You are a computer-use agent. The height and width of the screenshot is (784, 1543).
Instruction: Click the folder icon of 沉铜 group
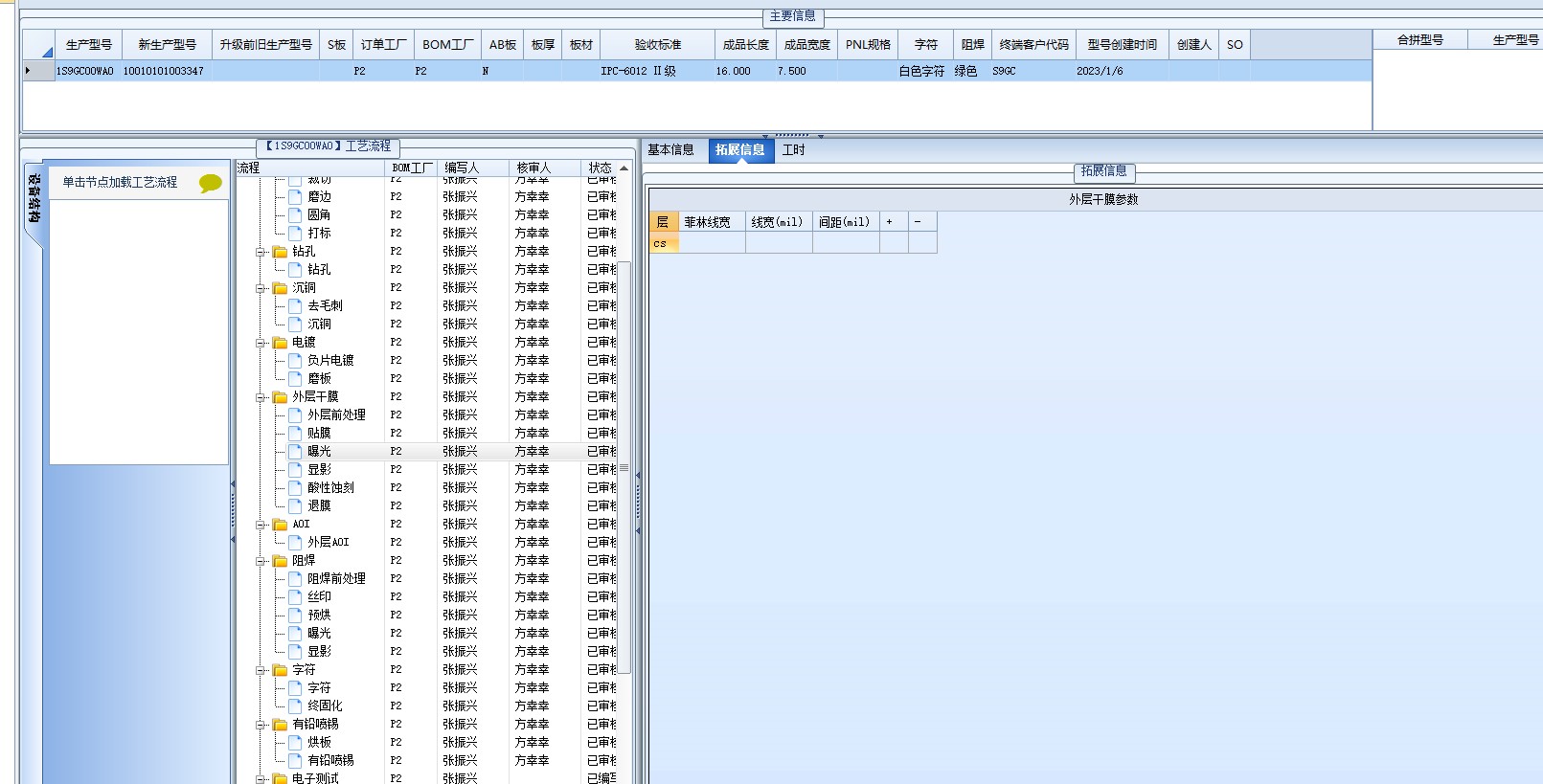click(x=281, y=288)
